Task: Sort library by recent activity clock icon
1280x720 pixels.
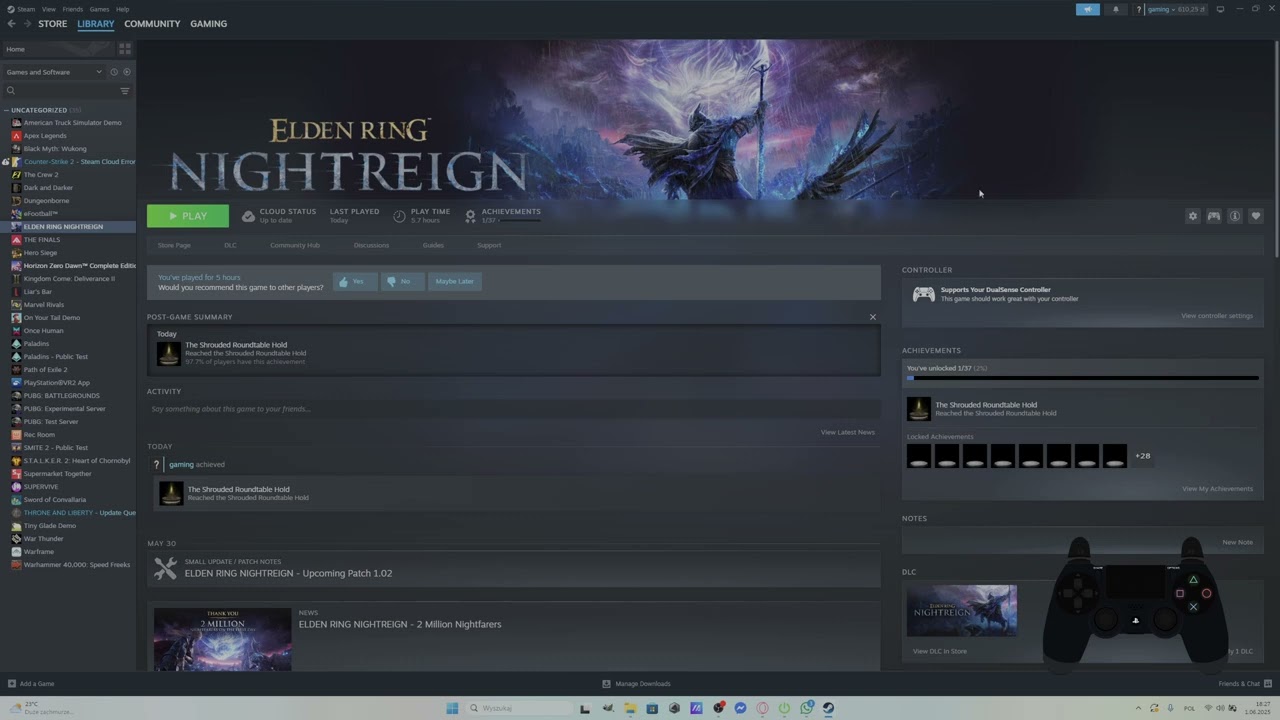Action: pyautogui.click(x=114, y=72)
